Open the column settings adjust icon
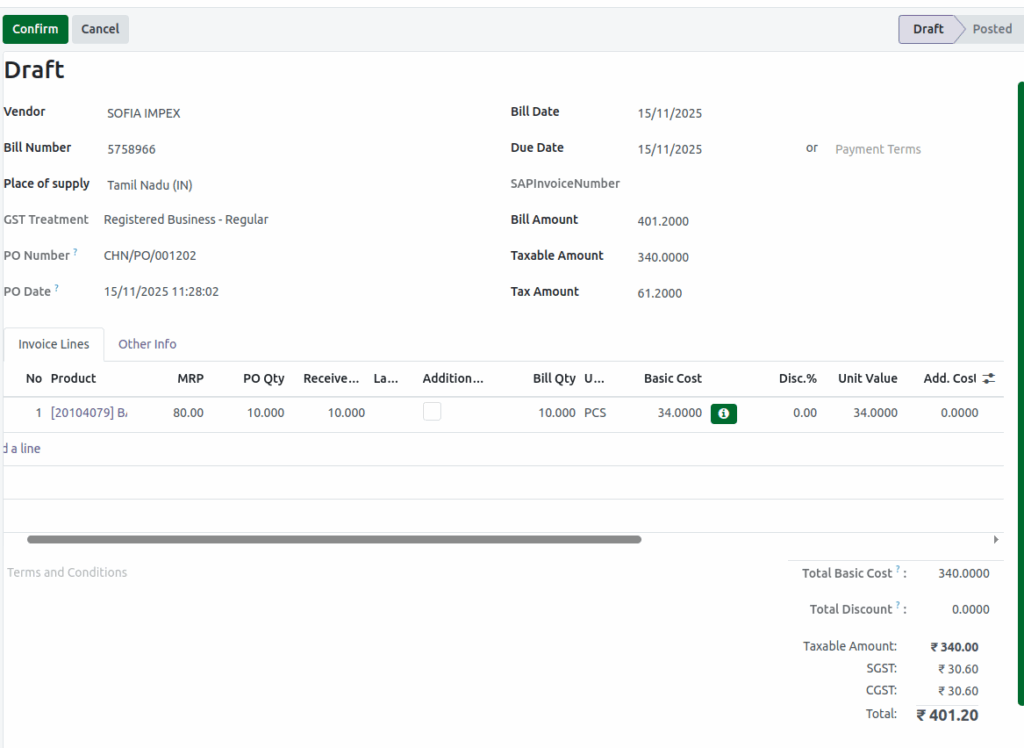 coord(989,379)
